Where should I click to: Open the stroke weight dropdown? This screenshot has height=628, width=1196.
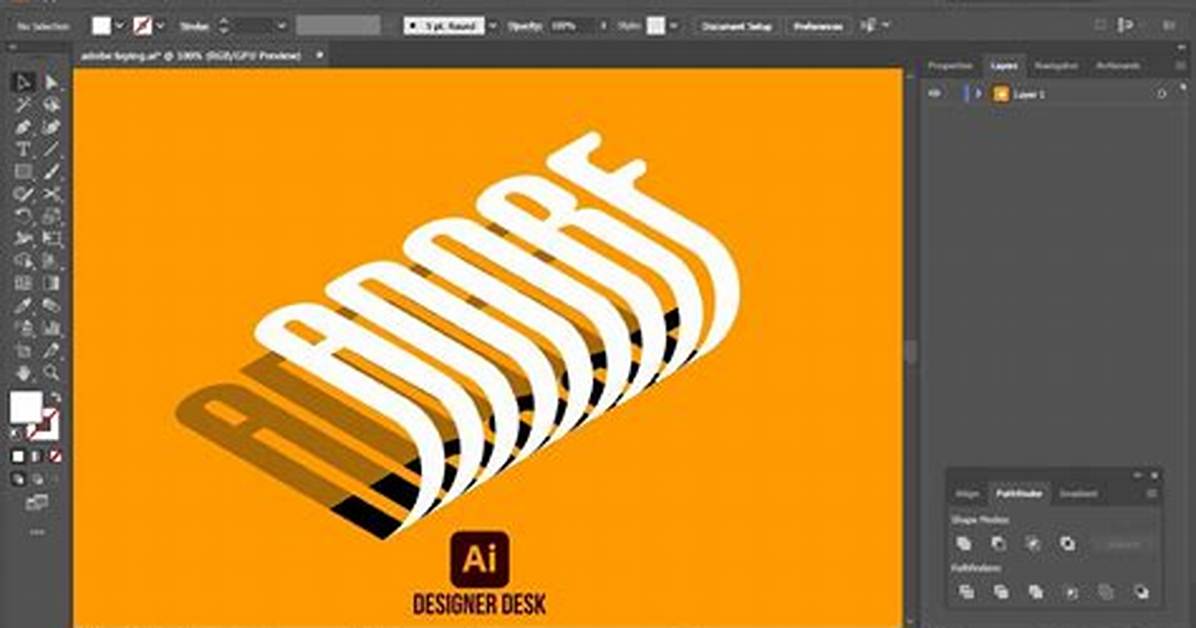coord(281,26)
